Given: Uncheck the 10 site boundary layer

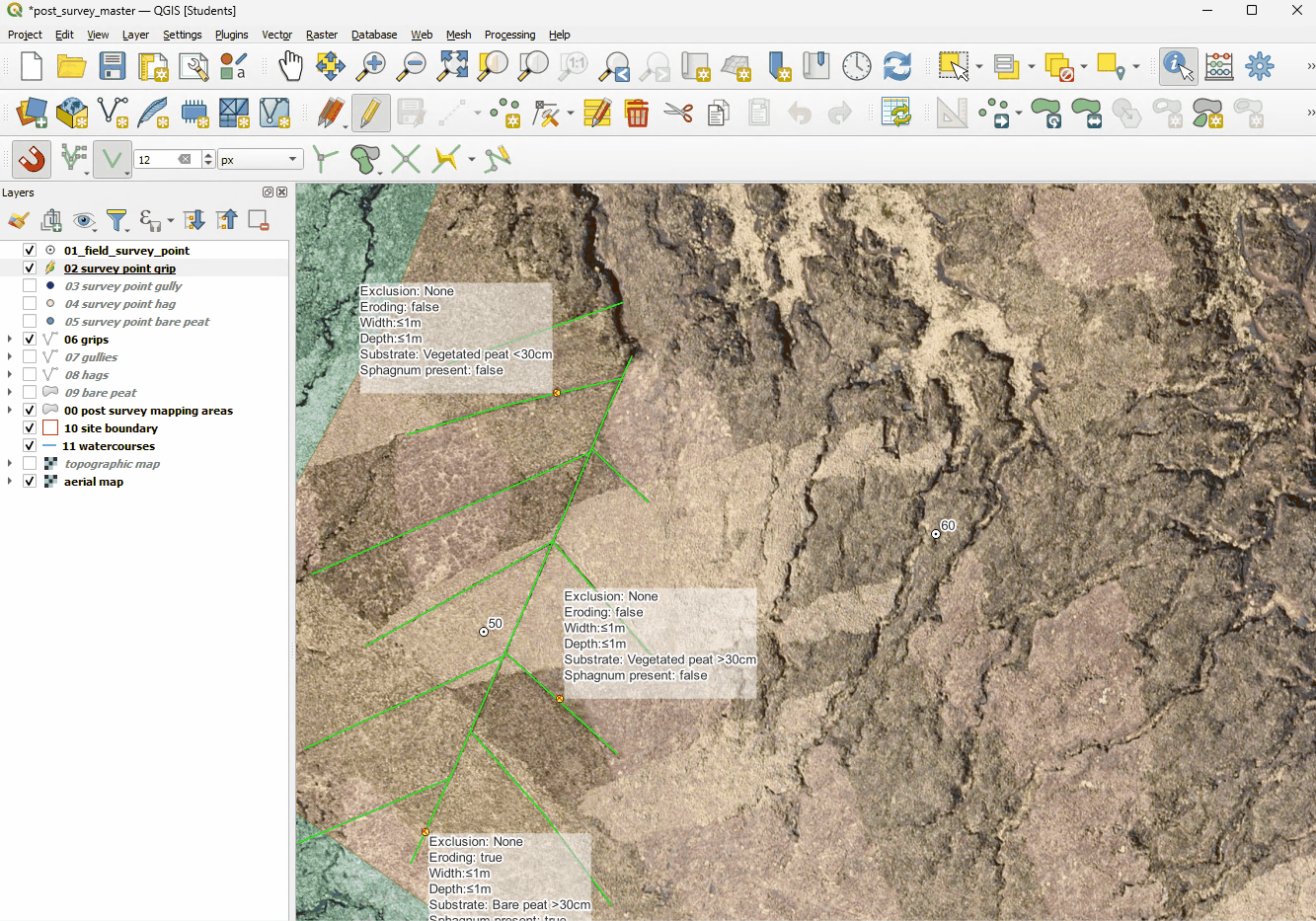Looking at the screenshot, I should [30, 428].
